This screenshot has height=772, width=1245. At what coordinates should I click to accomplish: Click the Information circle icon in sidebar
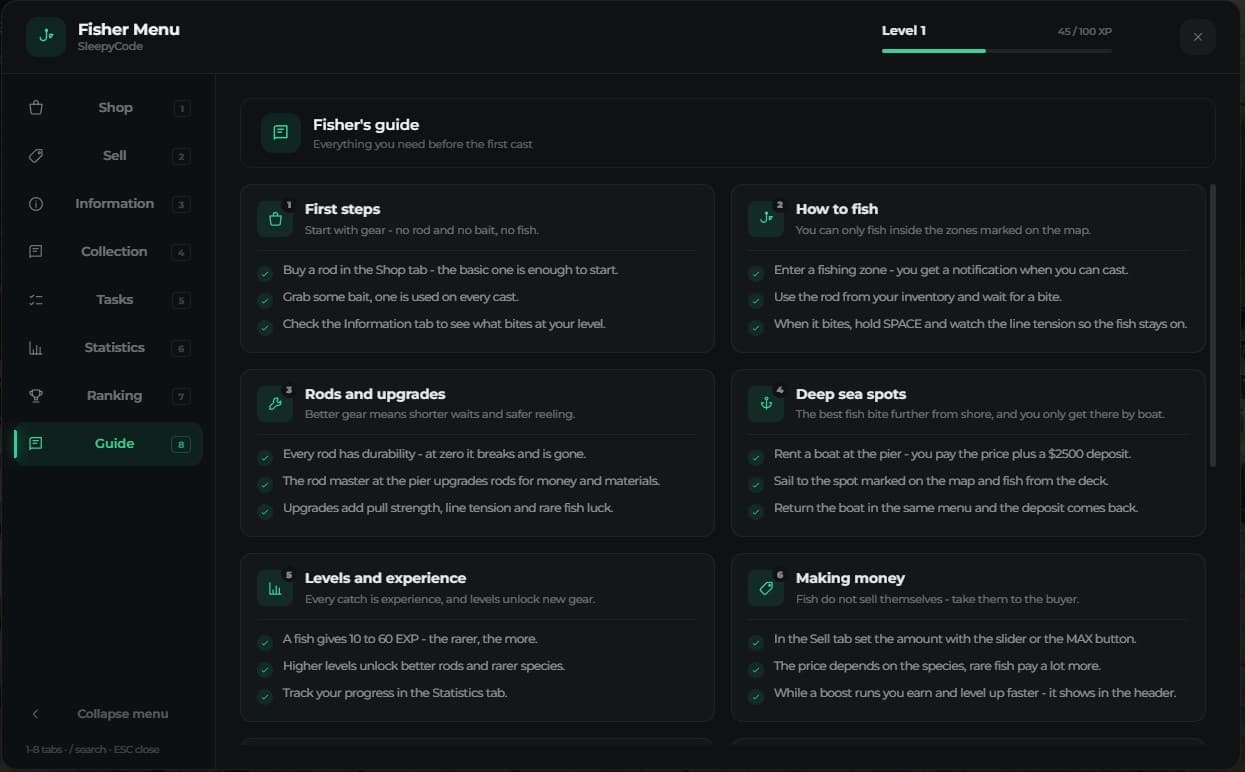tap(36, 204)
